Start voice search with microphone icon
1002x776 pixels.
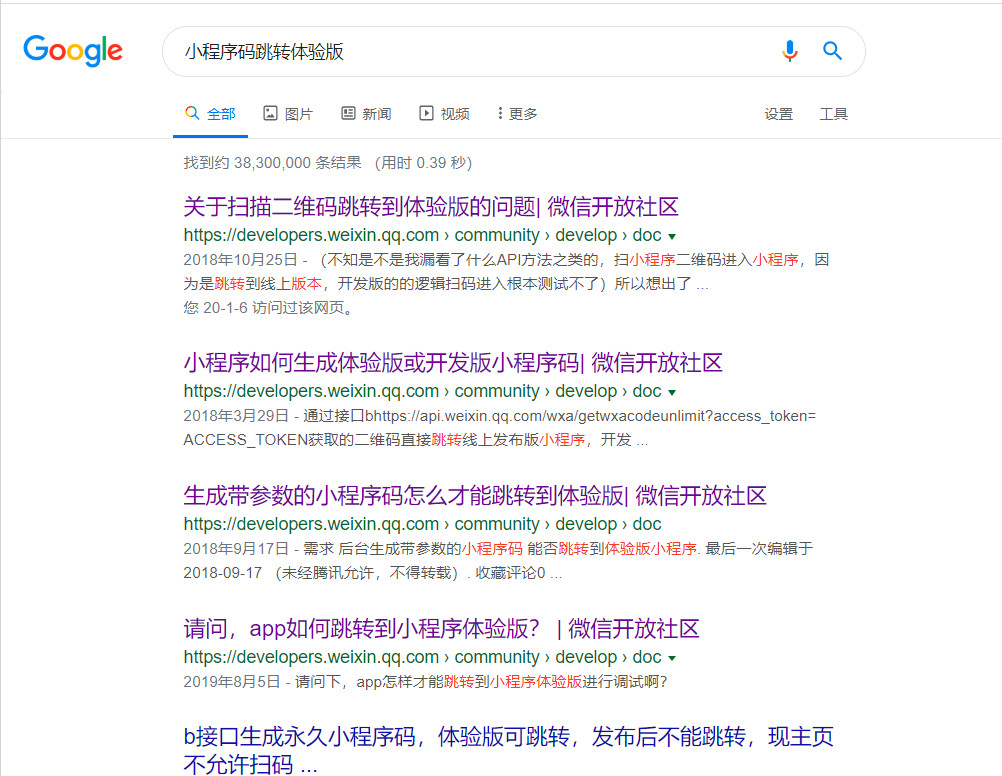pos(790,50)
